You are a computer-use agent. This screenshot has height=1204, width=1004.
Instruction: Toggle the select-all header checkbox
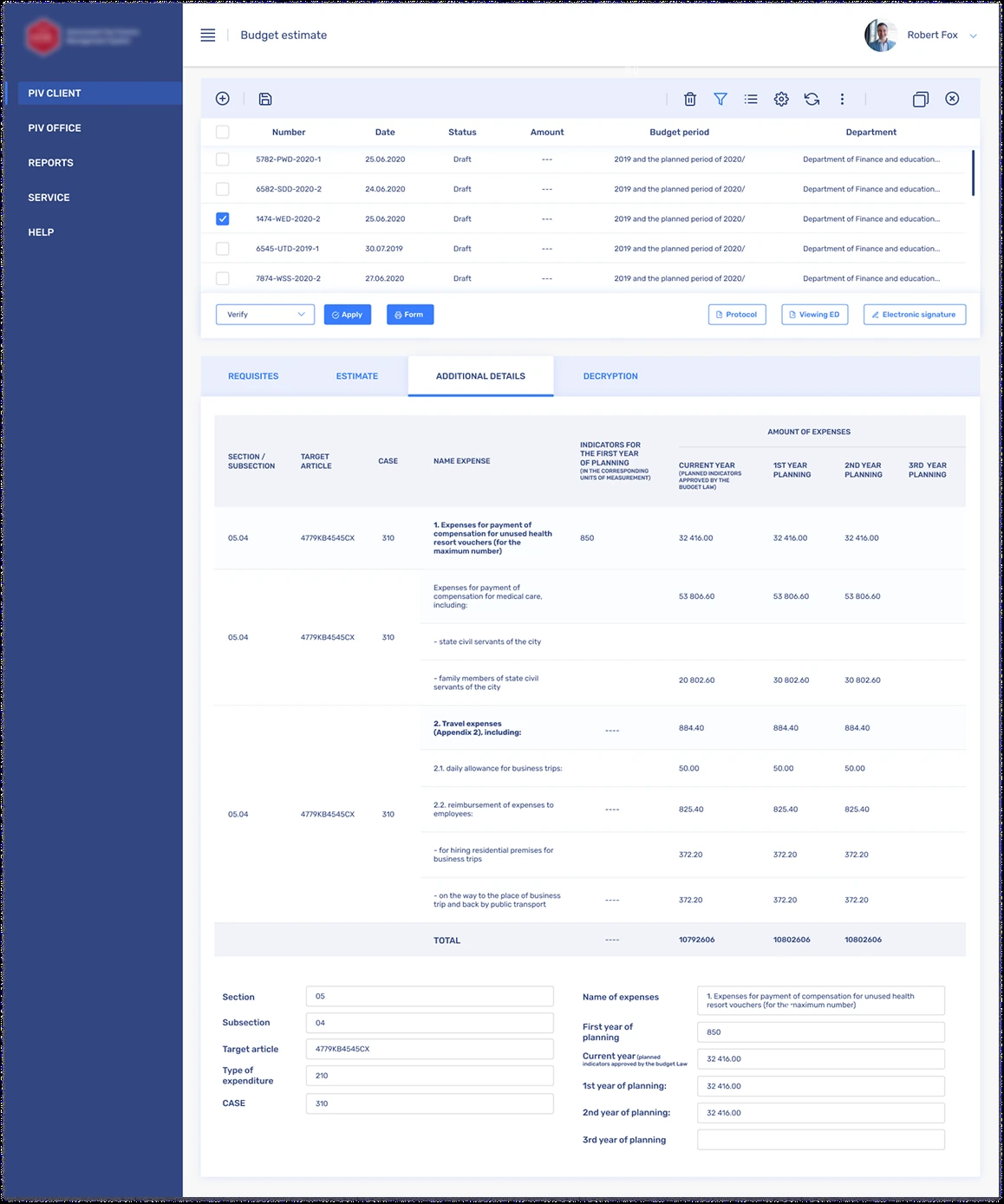tap(223, 132)
